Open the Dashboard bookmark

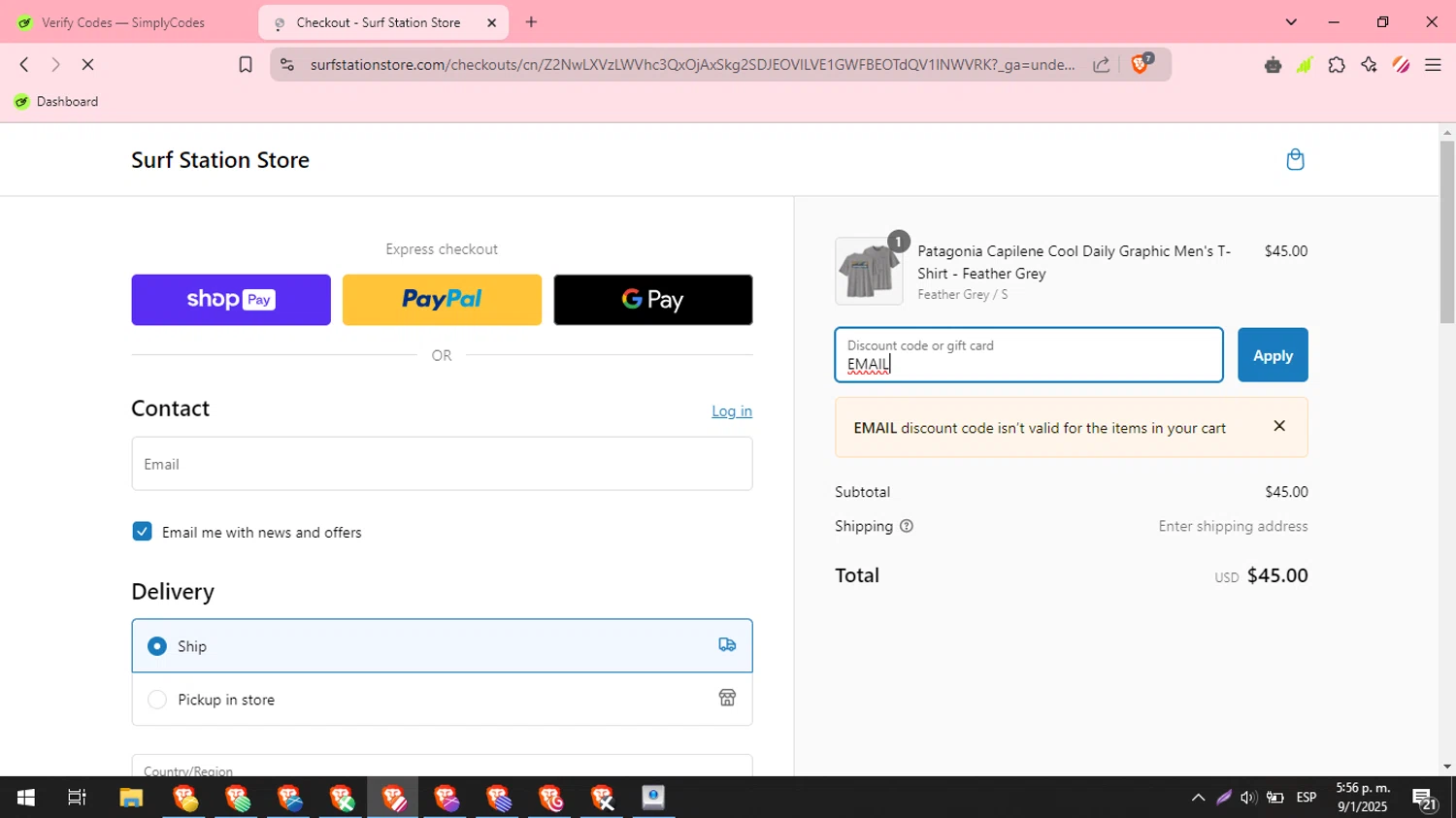tap(56, 101)
